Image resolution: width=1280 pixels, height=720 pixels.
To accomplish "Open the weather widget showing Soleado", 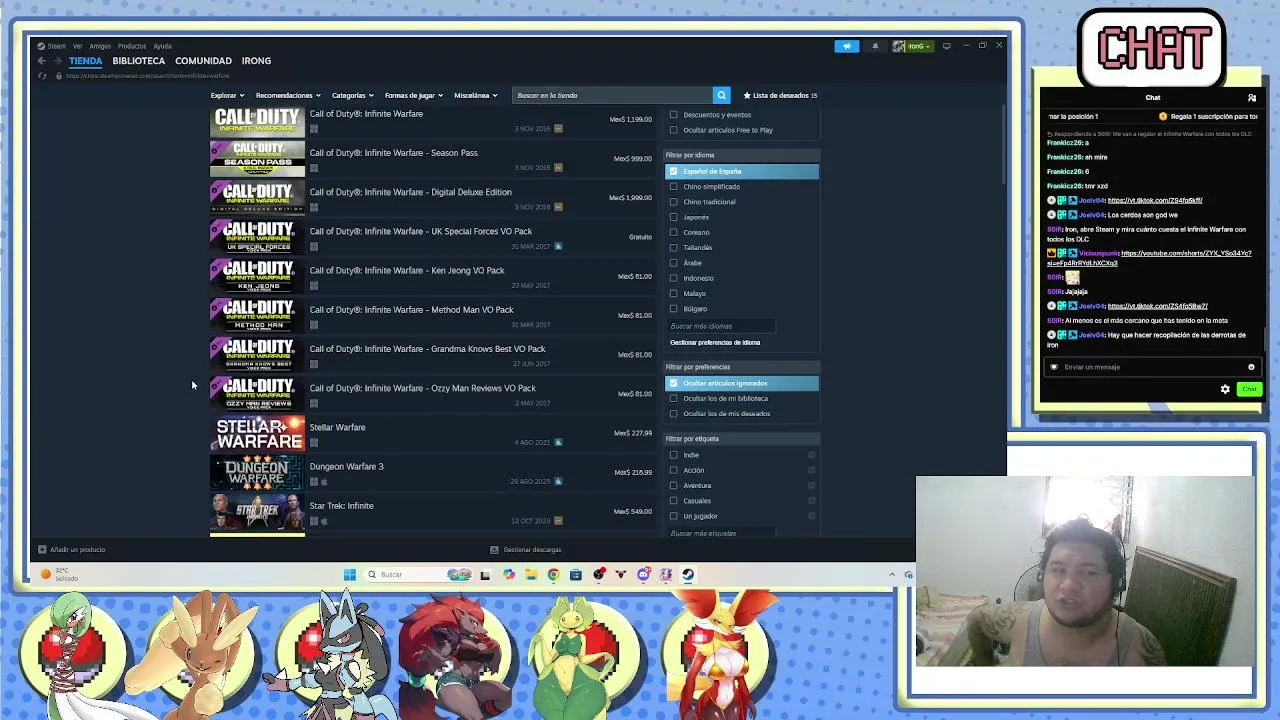I will click(60, 574).
